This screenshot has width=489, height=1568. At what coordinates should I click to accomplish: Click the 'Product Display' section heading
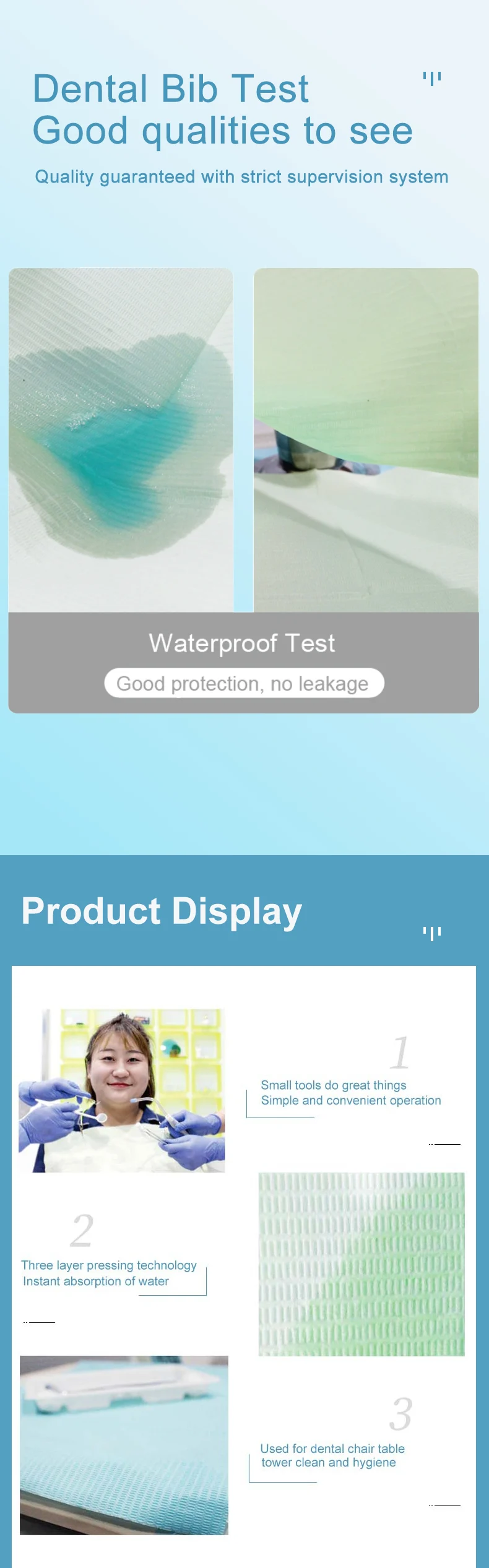tap(162, 911)
